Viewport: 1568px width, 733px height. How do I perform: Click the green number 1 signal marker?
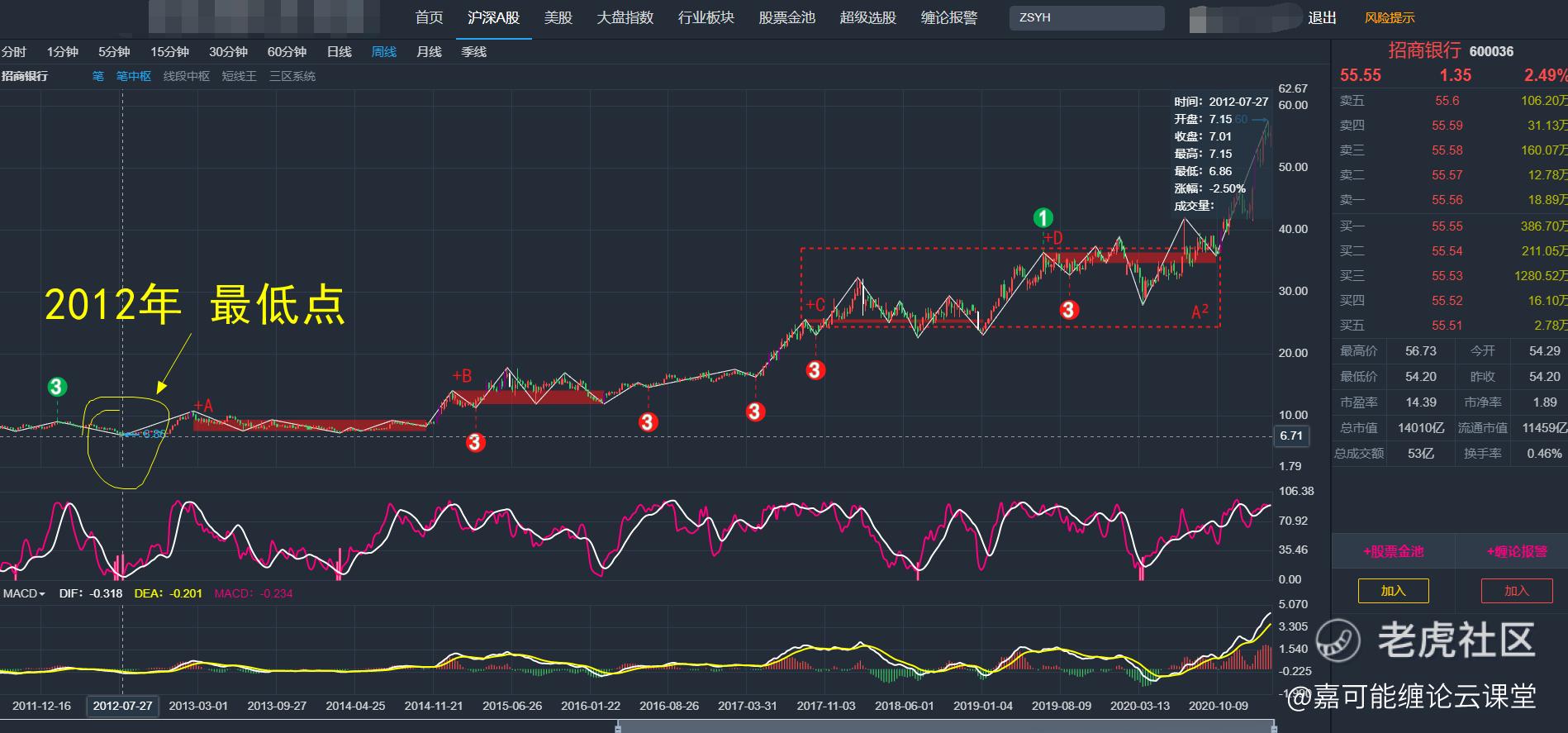[1043, 218]
